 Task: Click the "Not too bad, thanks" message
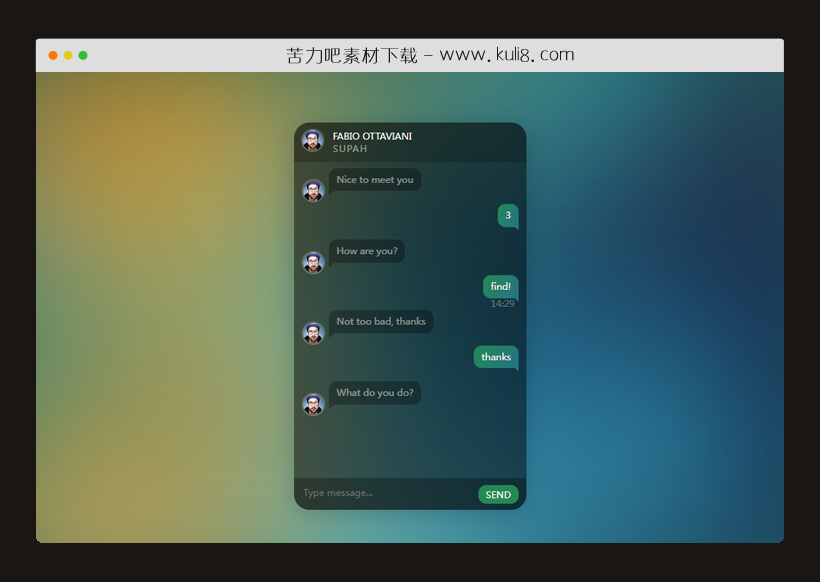point(381,322)
